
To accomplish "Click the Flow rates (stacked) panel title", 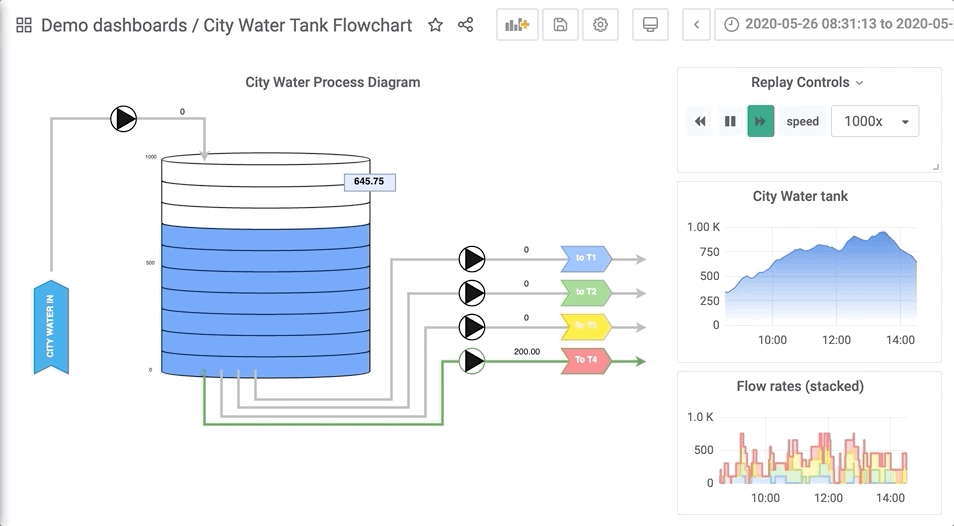I will pos(800,386).
